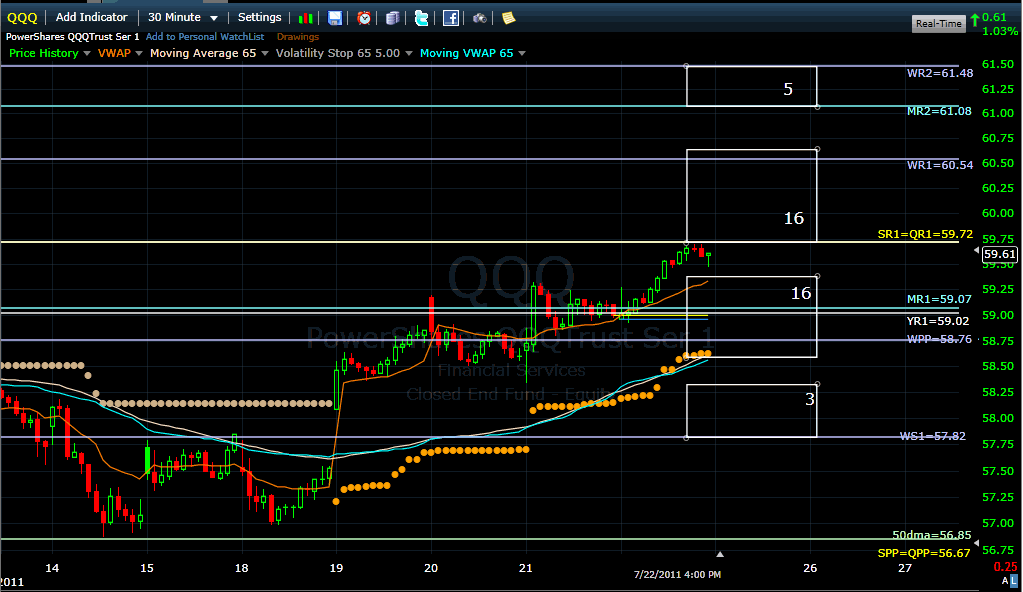Click the 61.50 price axis label
This screenshot has height=592, width=1023.
pos(998,64)
